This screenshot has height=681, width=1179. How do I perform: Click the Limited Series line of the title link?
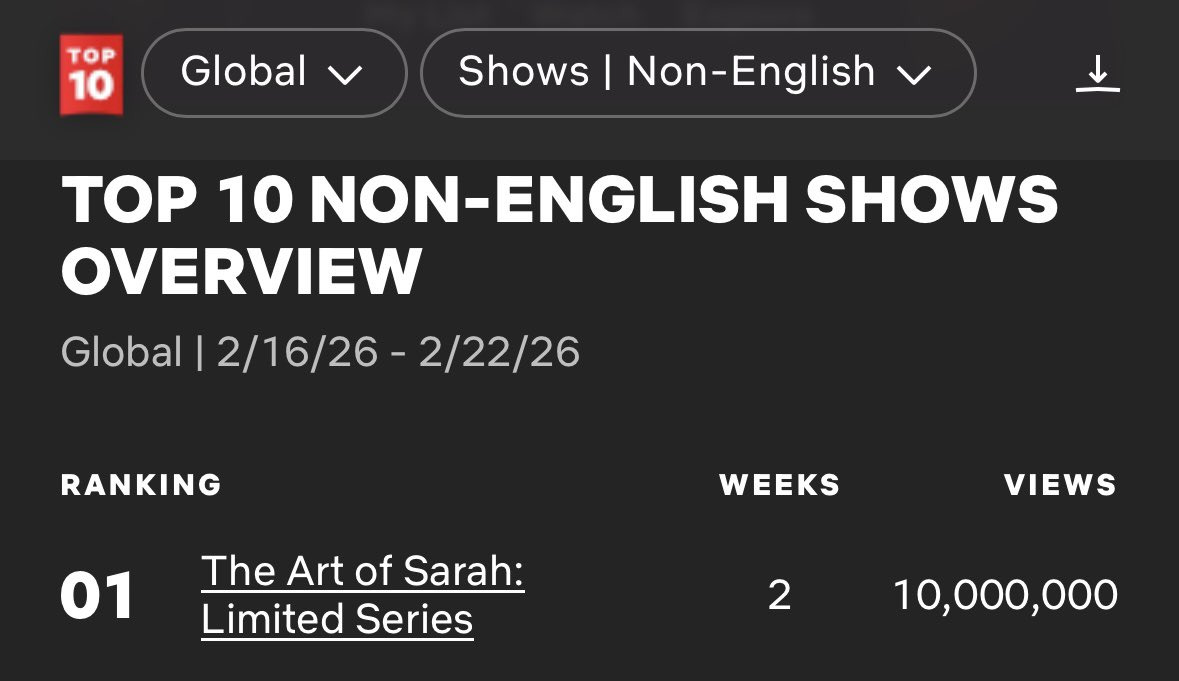click(x=337, y=620)
